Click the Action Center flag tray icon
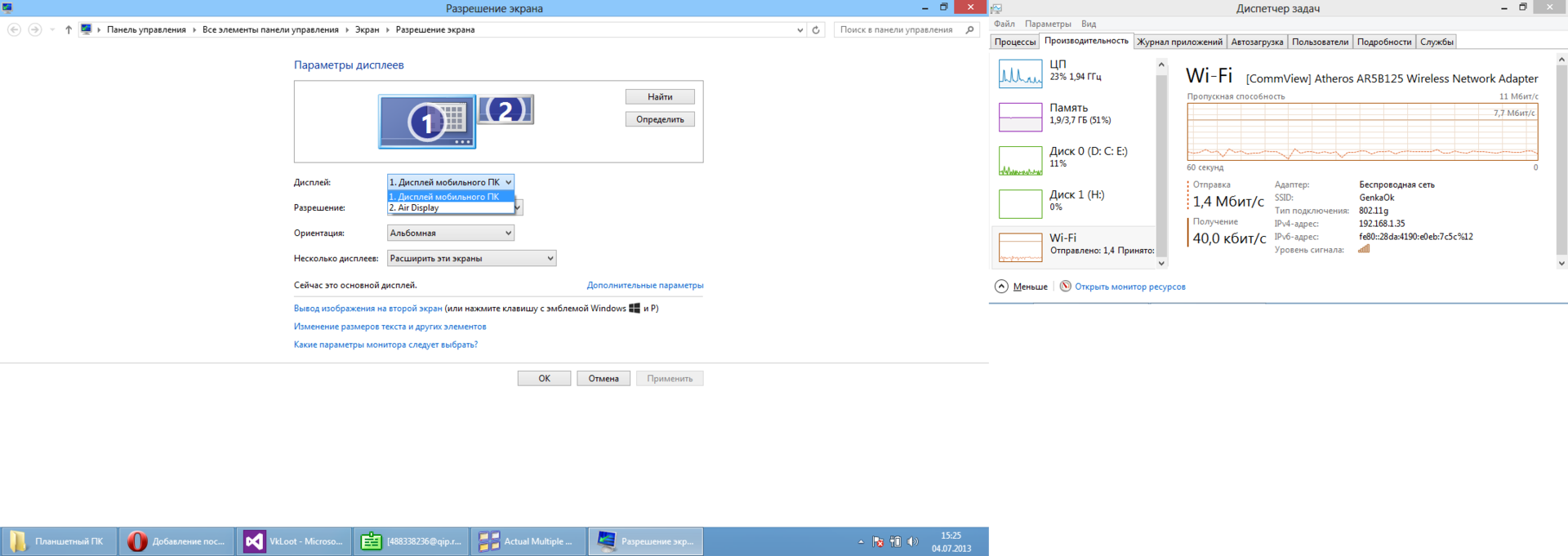Viewport: 1568px width, 556px height. [x=878, y=541]
